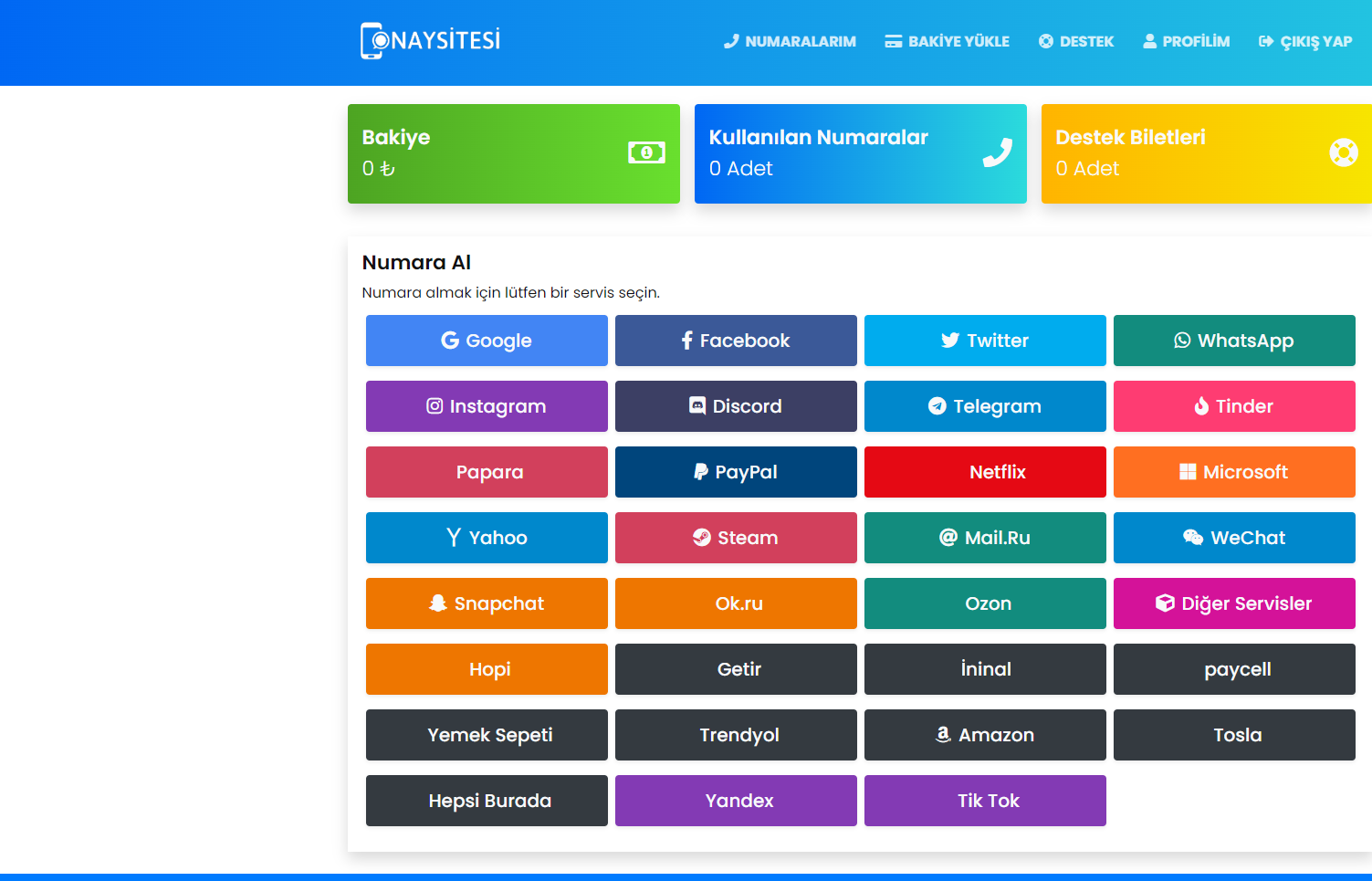This screenshot has height=881, width=1372.
Task: Open the Profilim page
Action: tap(1187, 41)
